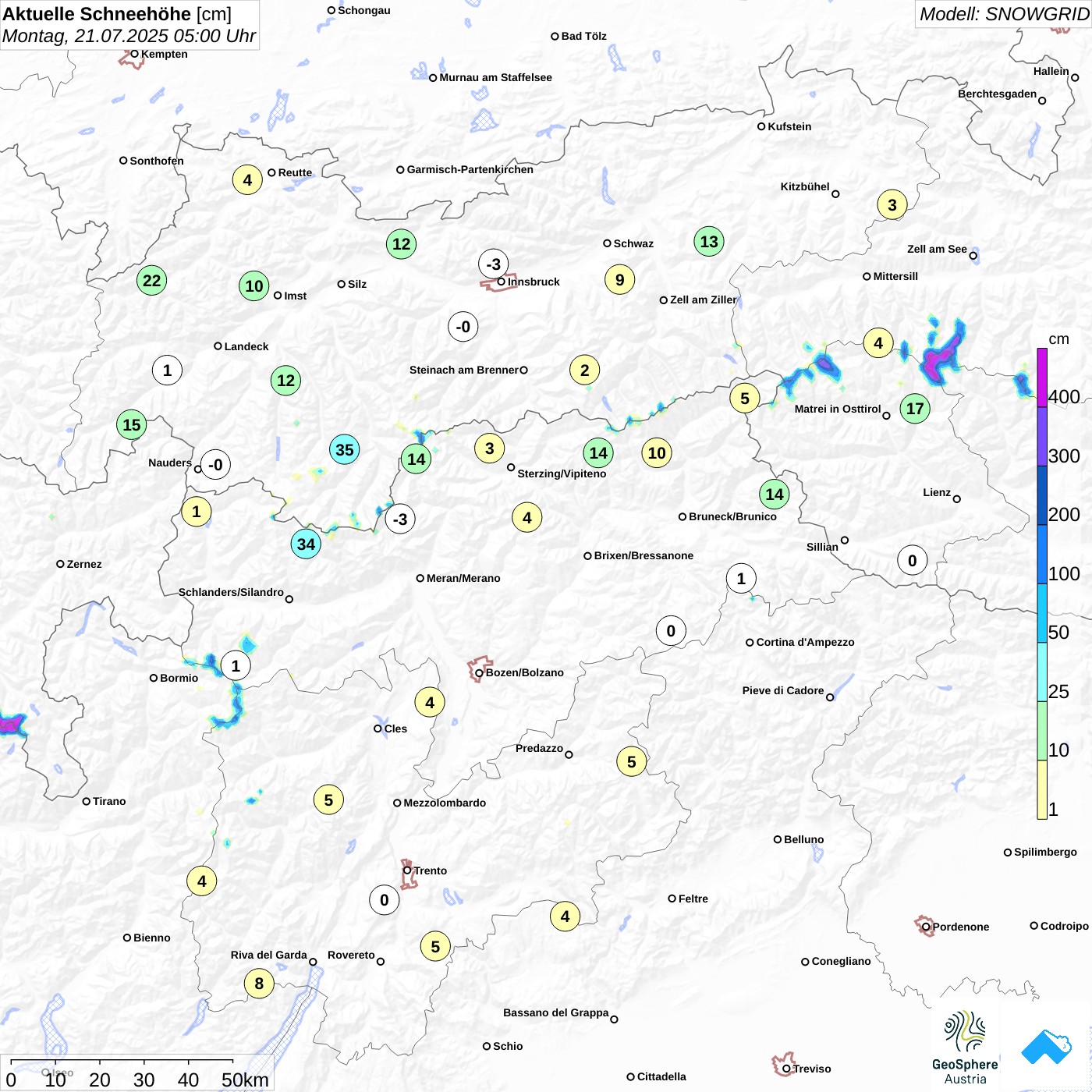Click the yellow 3 marker near Kitzbühel
This screenshot has height=1092, width=1092.
point(892,205)
